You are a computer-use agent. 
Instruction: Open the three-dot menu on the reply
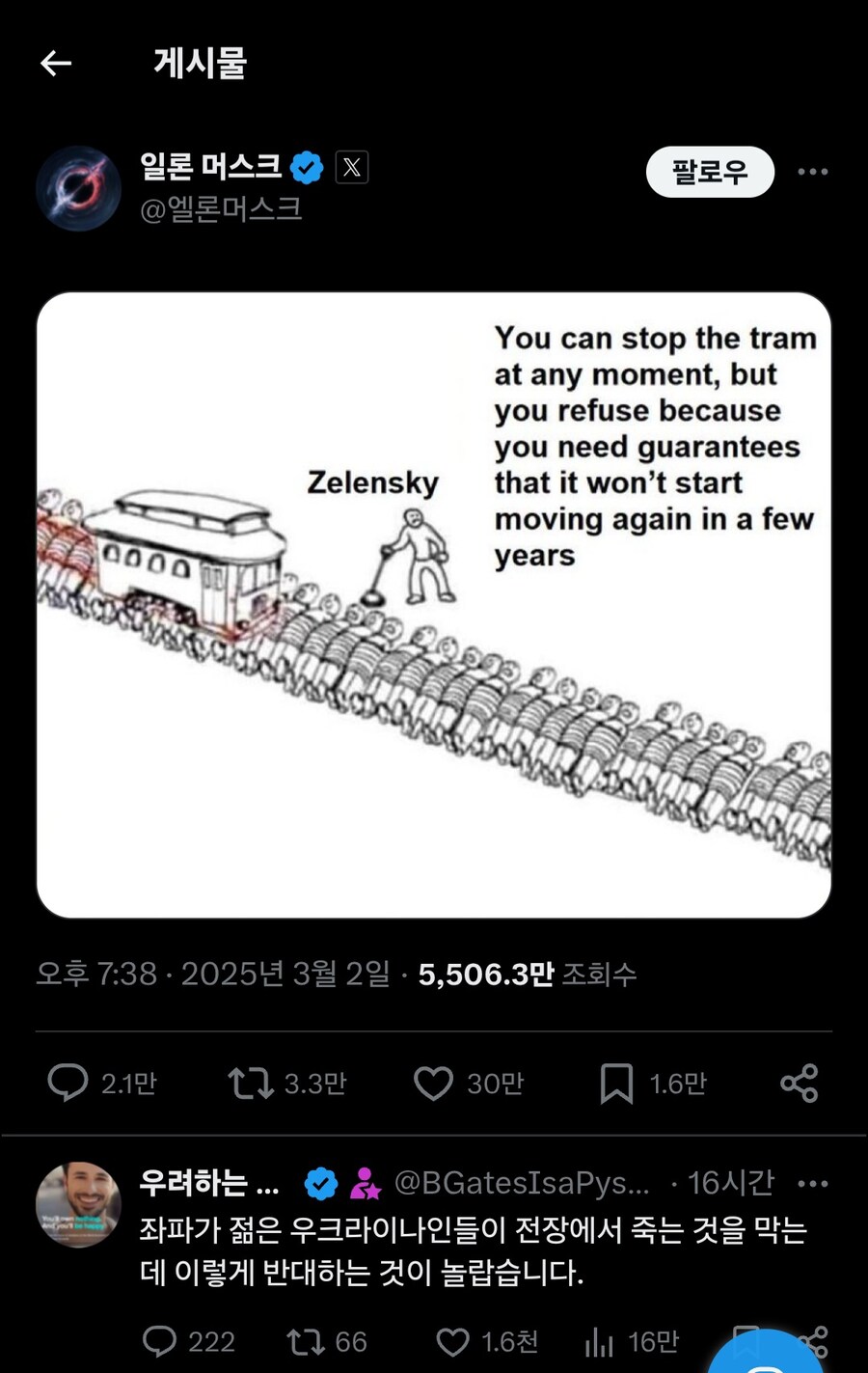[x=813, y=1184]
